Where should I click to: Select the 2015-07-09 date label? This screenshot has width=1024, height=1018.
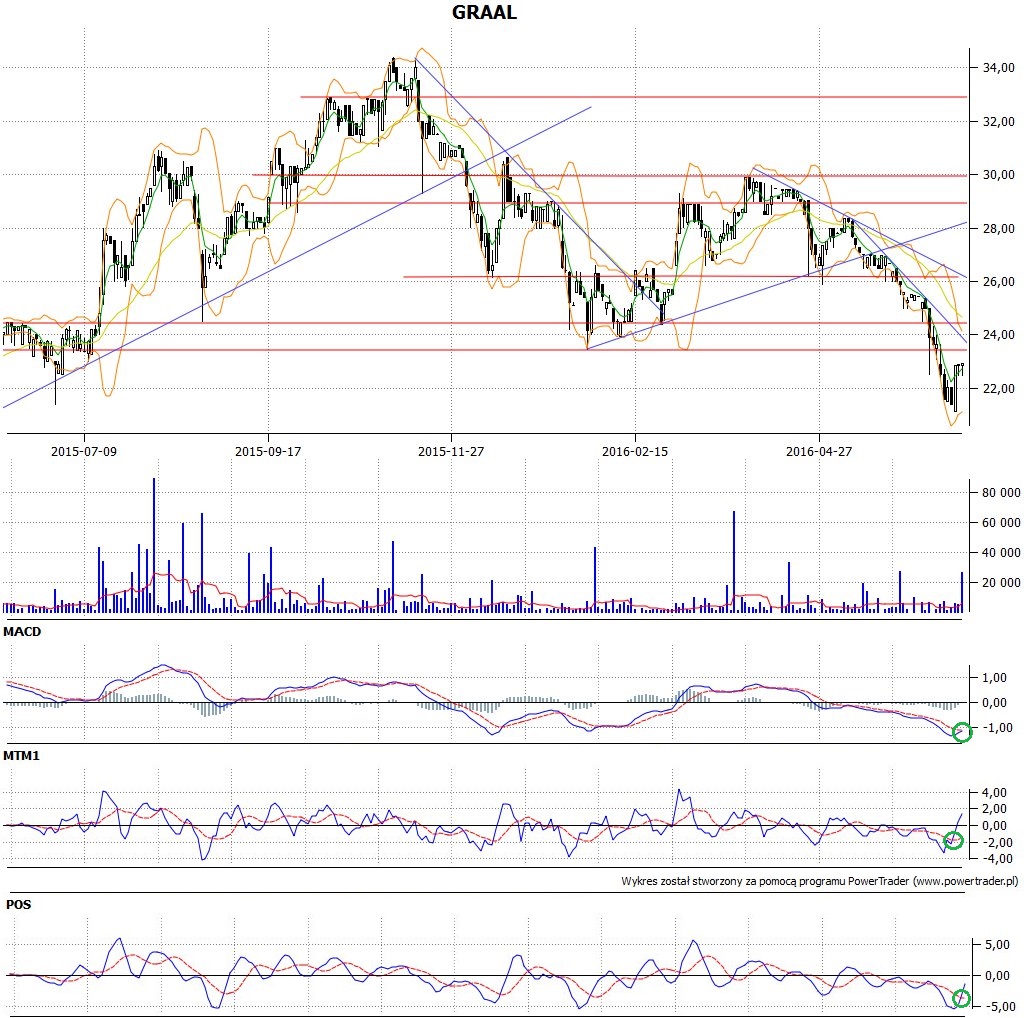[84, 451]
